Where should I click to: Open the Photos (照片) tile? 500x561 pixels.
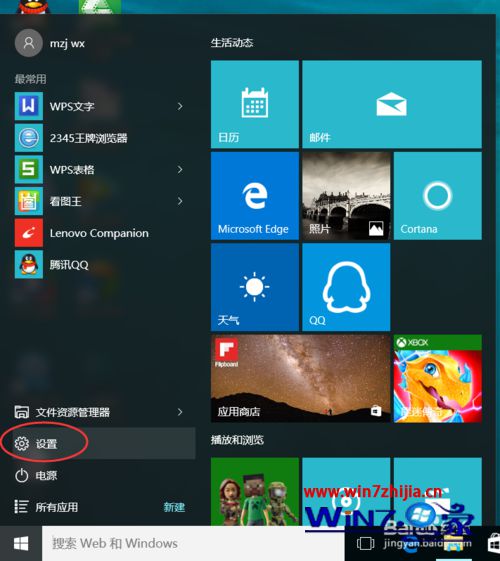(346, 196)
